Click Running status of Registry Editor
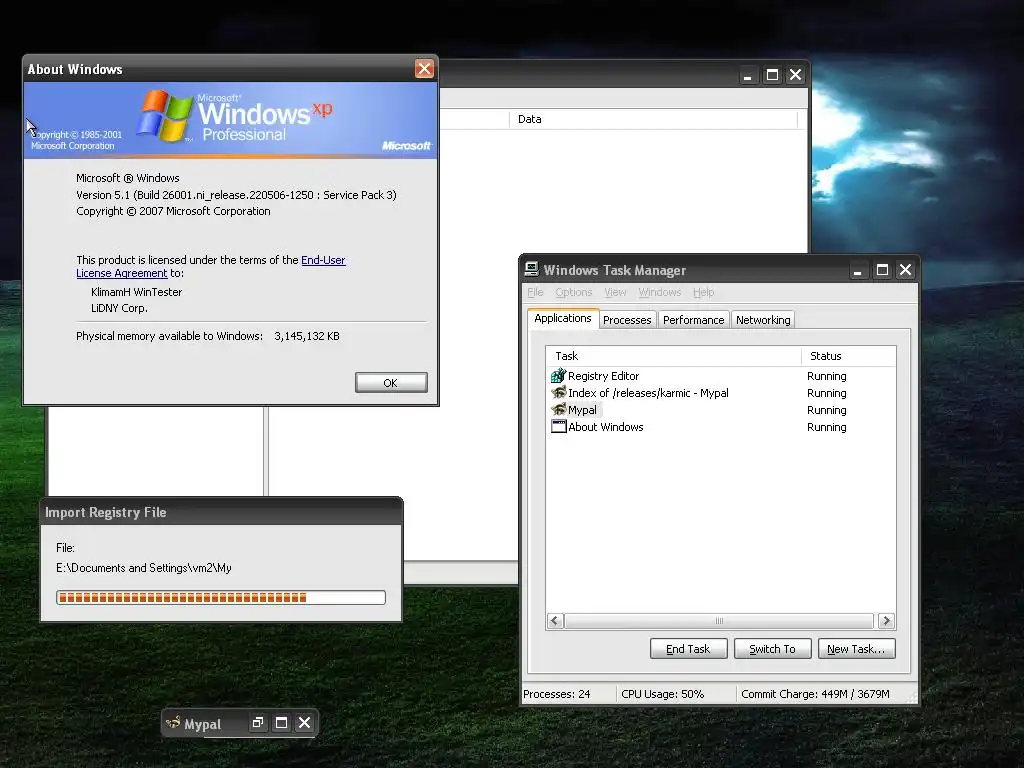 tap(826, 376)
